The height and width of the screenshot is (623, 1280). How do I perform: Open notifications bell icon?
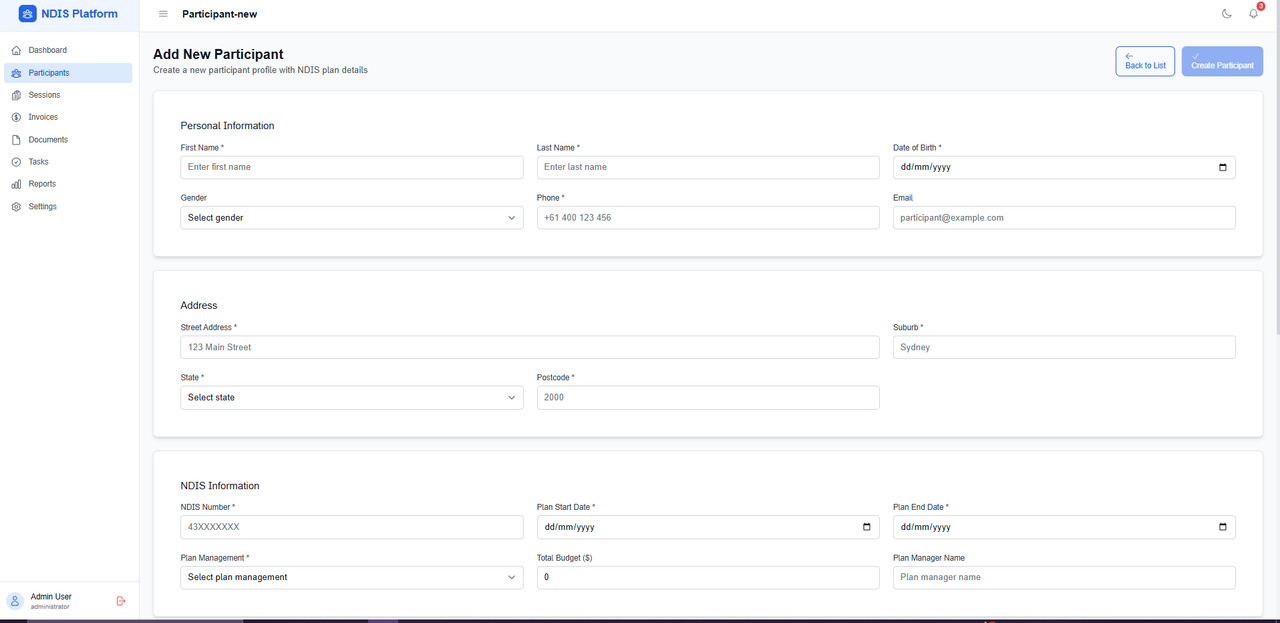click(x=1253, y=14)
